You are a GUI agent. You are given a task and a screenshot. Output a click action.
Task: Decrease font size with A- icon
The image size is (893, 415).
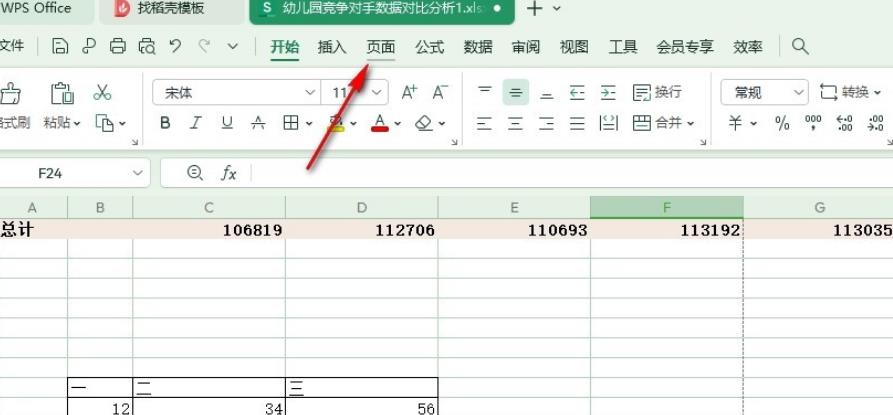439,92
